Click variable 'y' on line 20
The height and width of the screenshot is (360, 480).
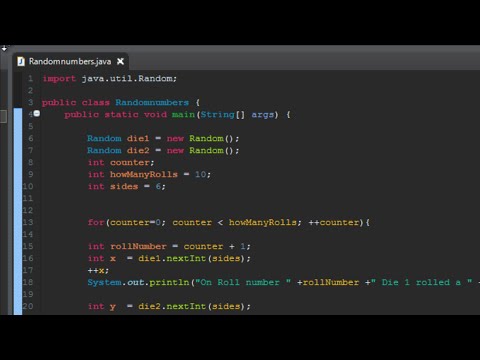[x=113, y=307]
